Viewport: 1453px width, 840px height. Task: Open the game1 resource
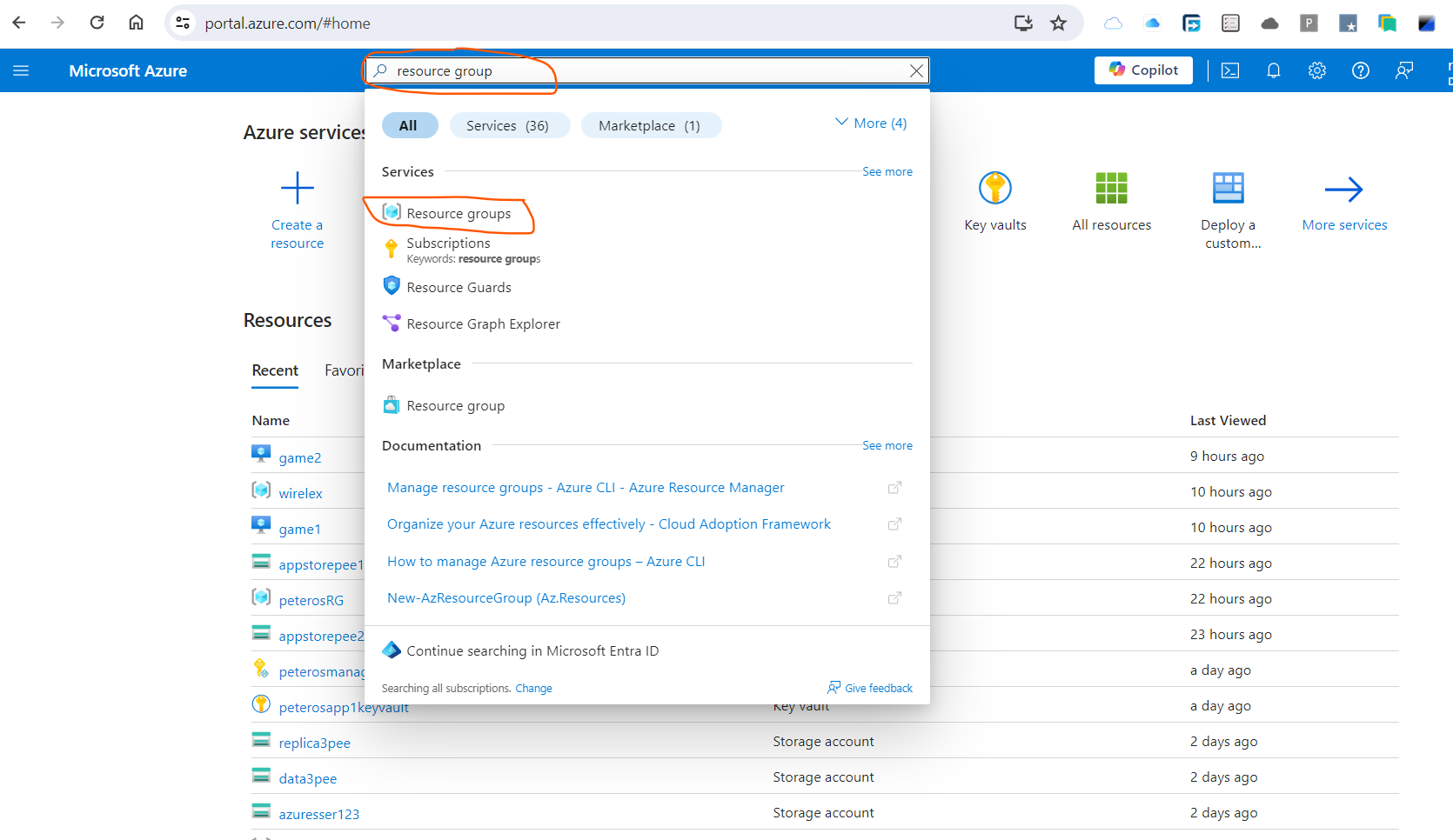pos(300,529)
